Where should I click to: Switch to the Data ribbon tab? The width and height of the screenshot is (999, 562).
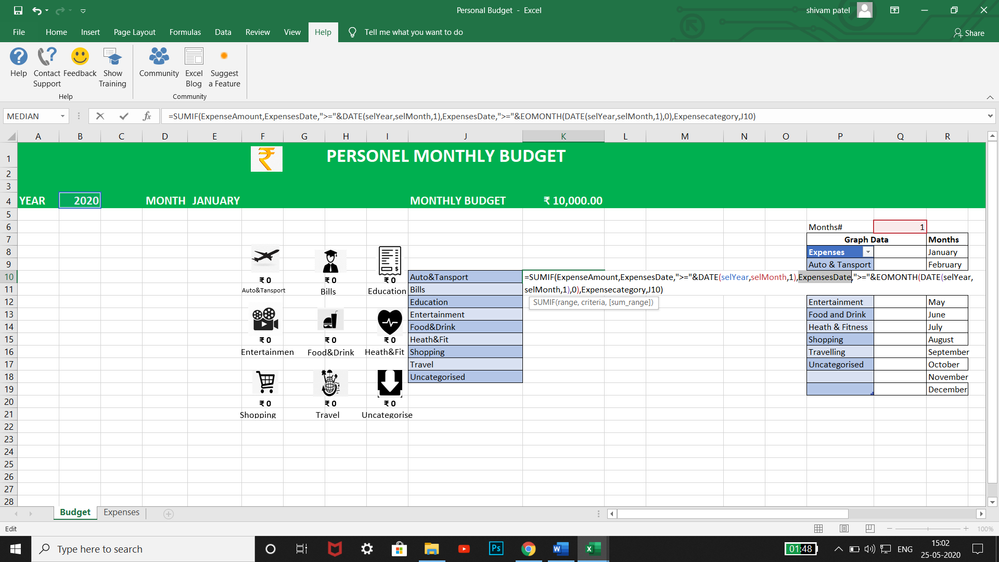(x=223, y=32)
